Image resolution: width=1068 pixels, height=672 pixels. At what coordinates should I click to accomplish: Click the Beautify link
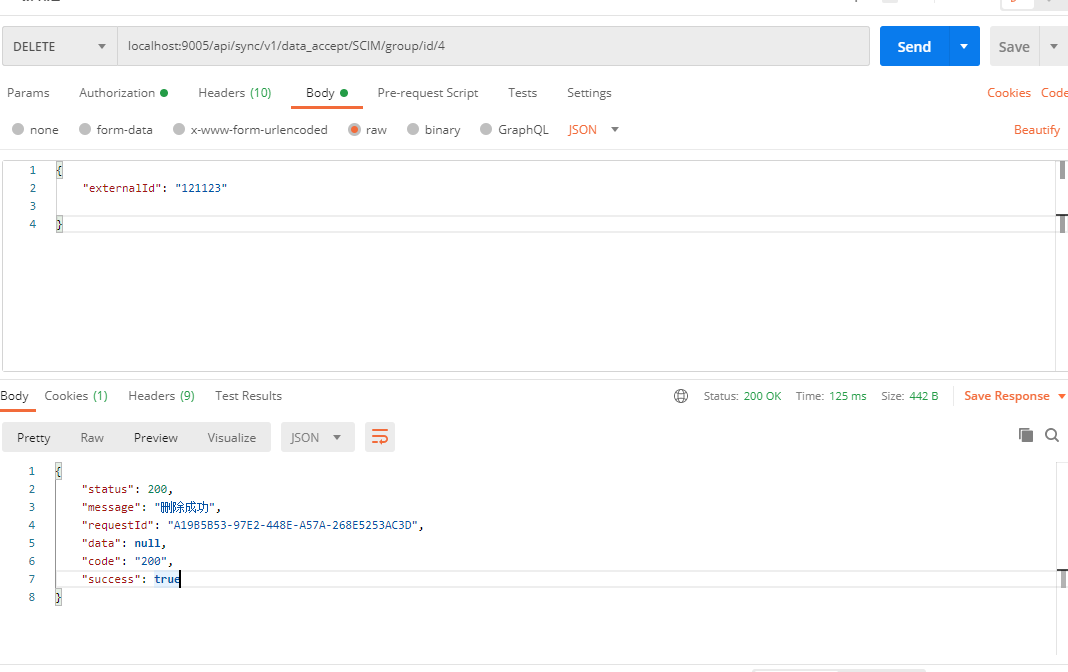[1037, 129]
